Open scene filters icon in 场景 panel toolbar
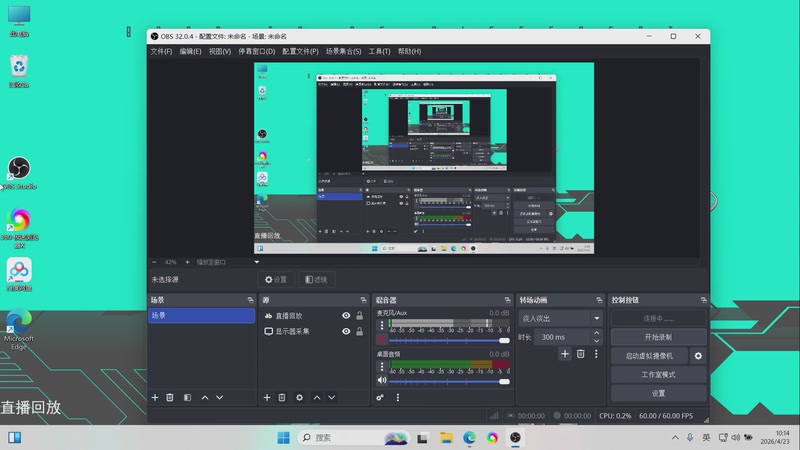The height and width of the screenshot is (450, 800). 187,397
